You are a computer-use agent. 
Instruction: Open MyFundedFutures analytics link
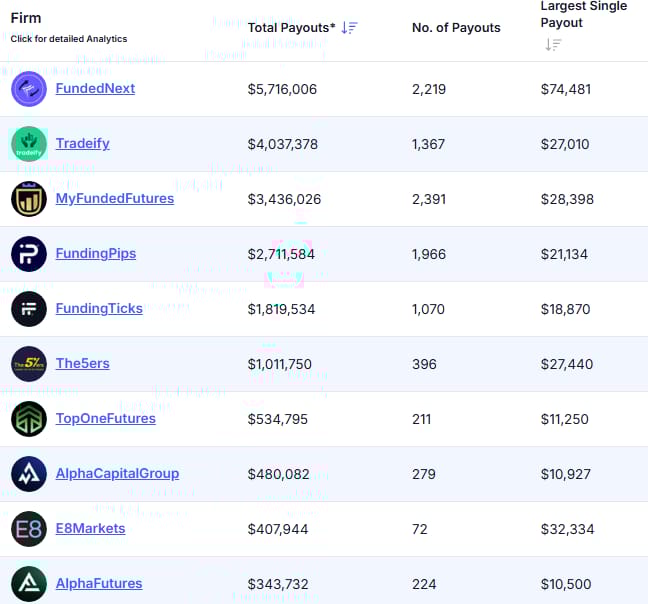tap(114, 198)
